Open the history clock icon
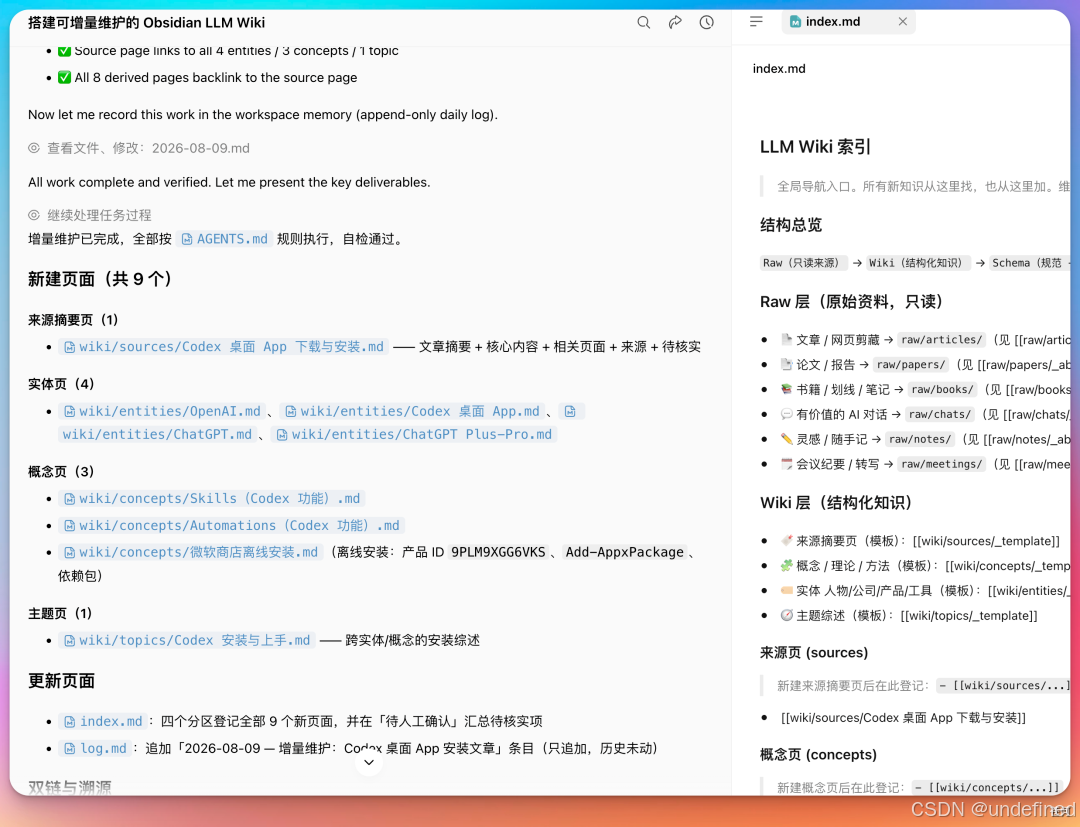This screenshot has height=827, width=1080. (707, 22)
